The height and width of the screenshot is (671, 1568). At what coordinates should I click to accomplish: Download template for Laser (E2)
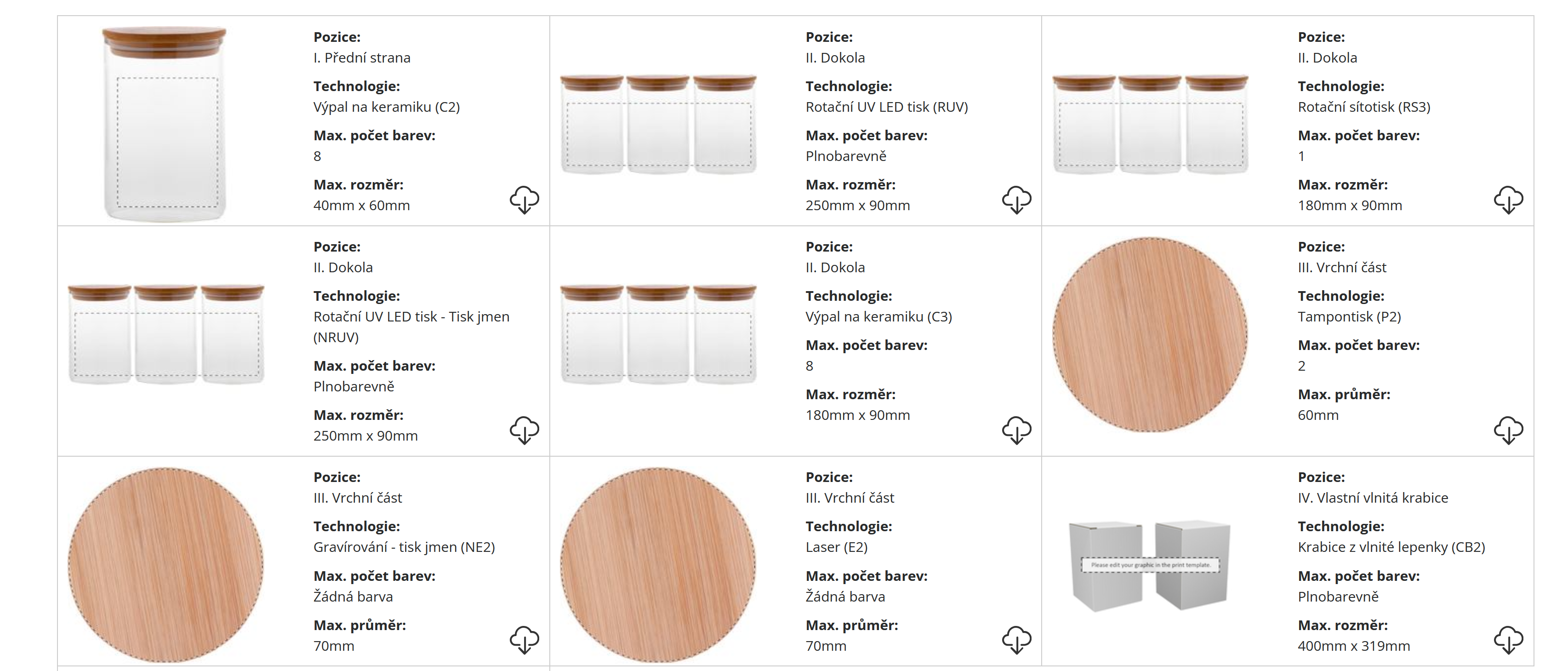coord(1016,639)
